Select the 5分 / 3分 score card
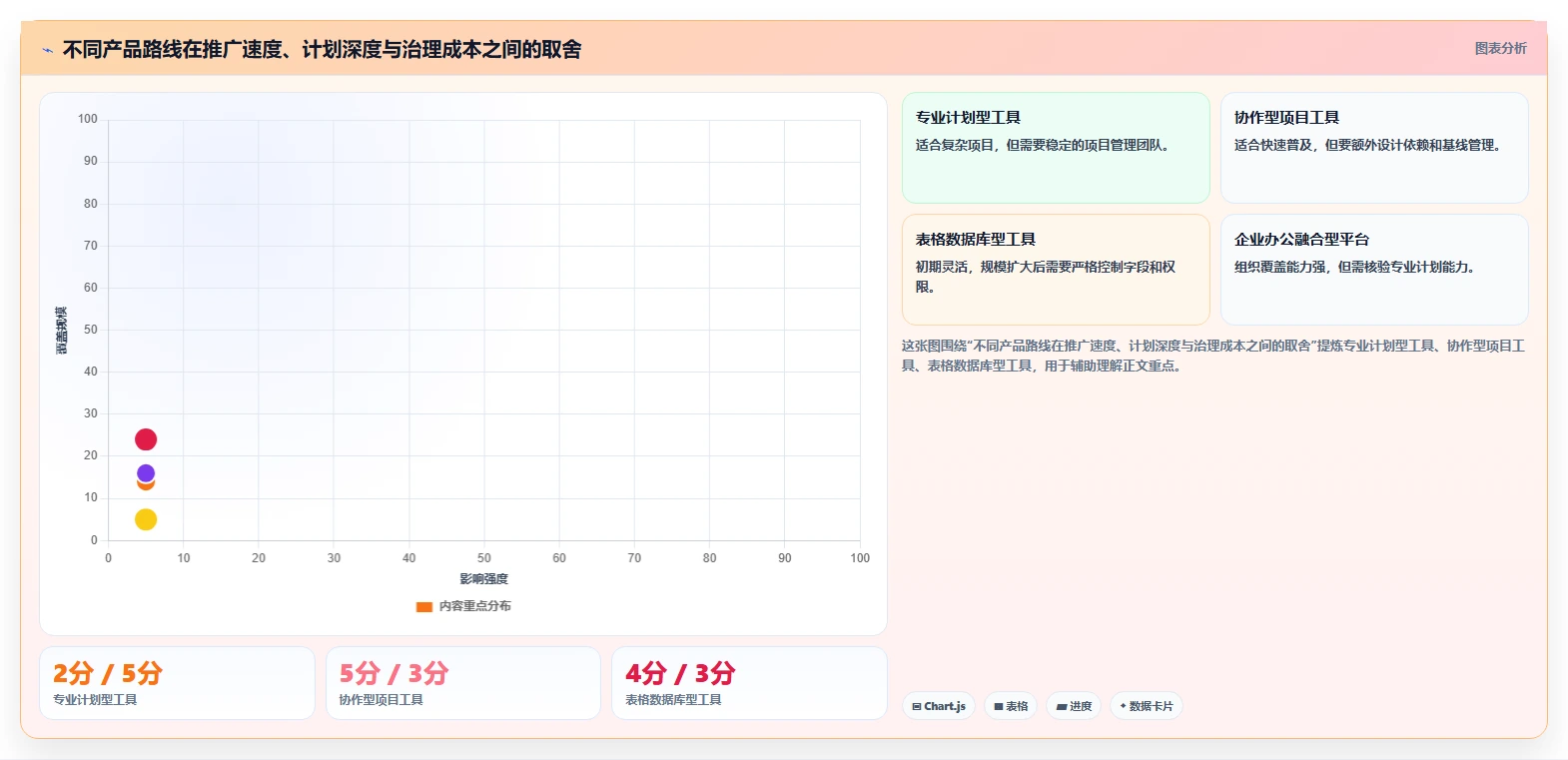 click(x=463, y=683)
